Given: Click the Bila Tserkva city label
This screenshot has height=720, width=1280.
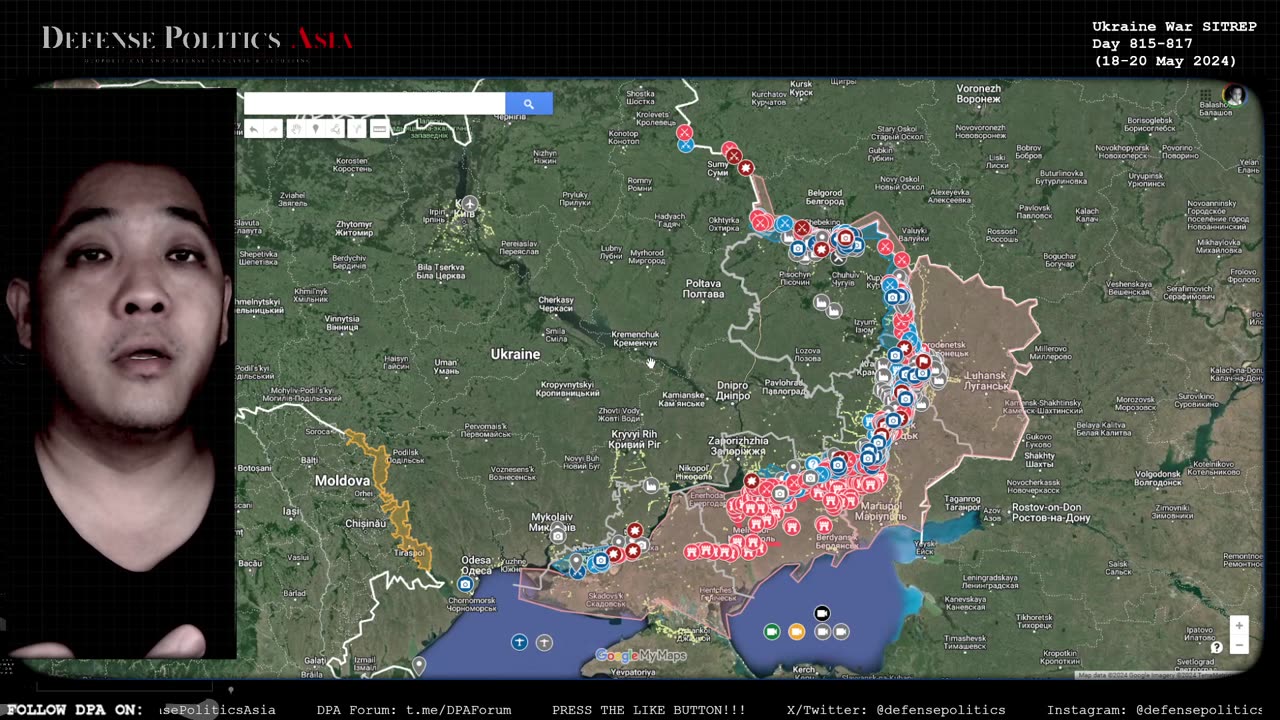Looking at the screenshot, I should click(x=441, y=271).
